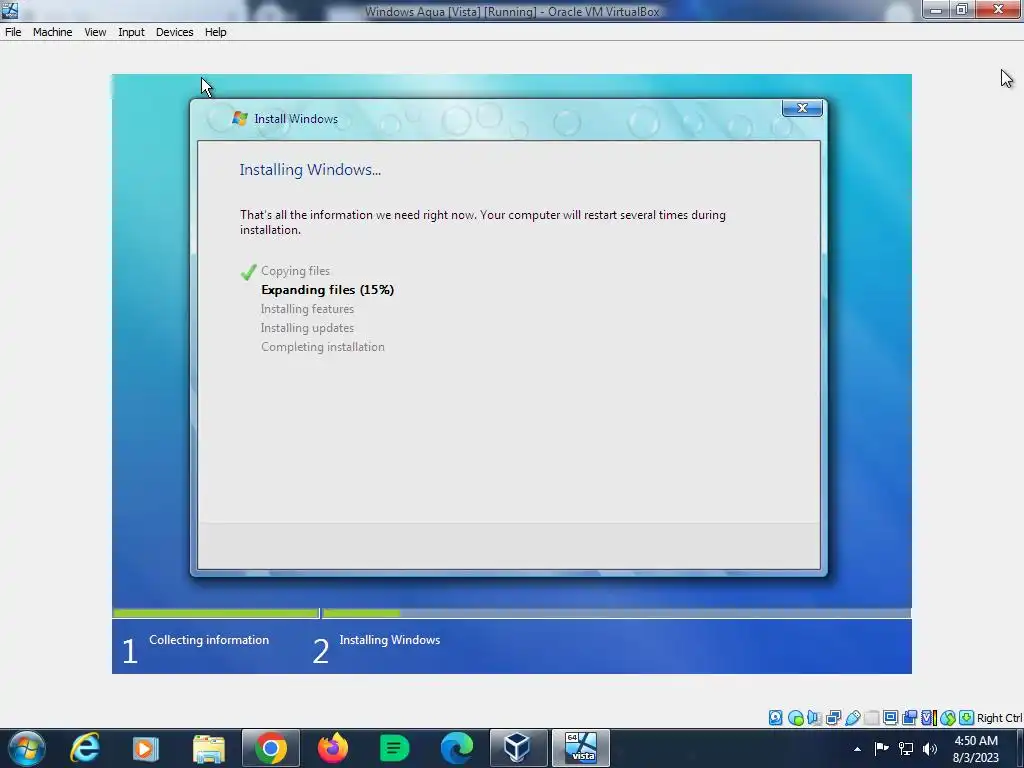Click the USB devices status icon
Image resolution: width=1024 pixels, height=768 pixels.
click(852, 718)
